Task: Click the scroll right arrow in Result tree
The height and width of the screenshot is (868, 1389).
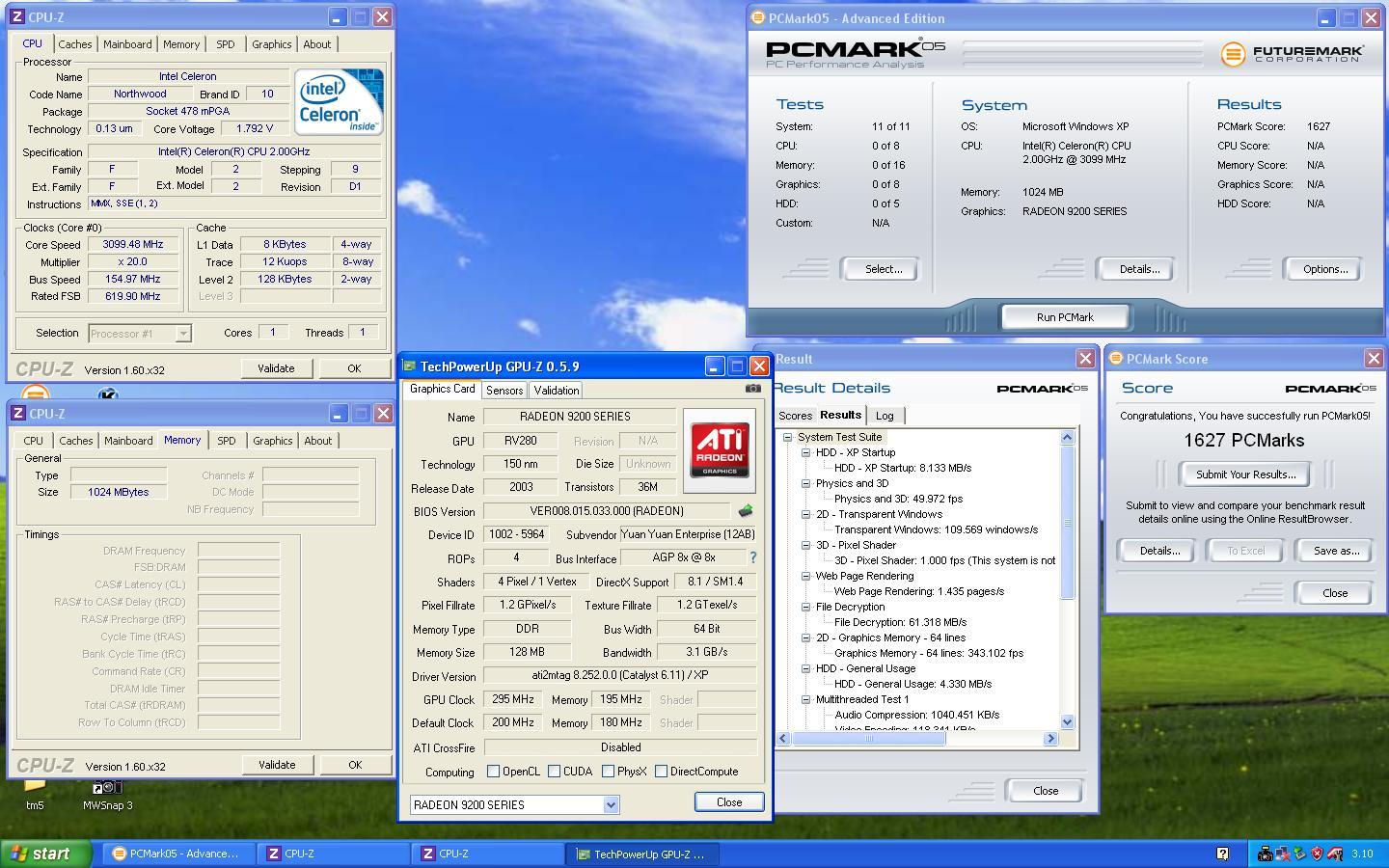Action: 1050,739
